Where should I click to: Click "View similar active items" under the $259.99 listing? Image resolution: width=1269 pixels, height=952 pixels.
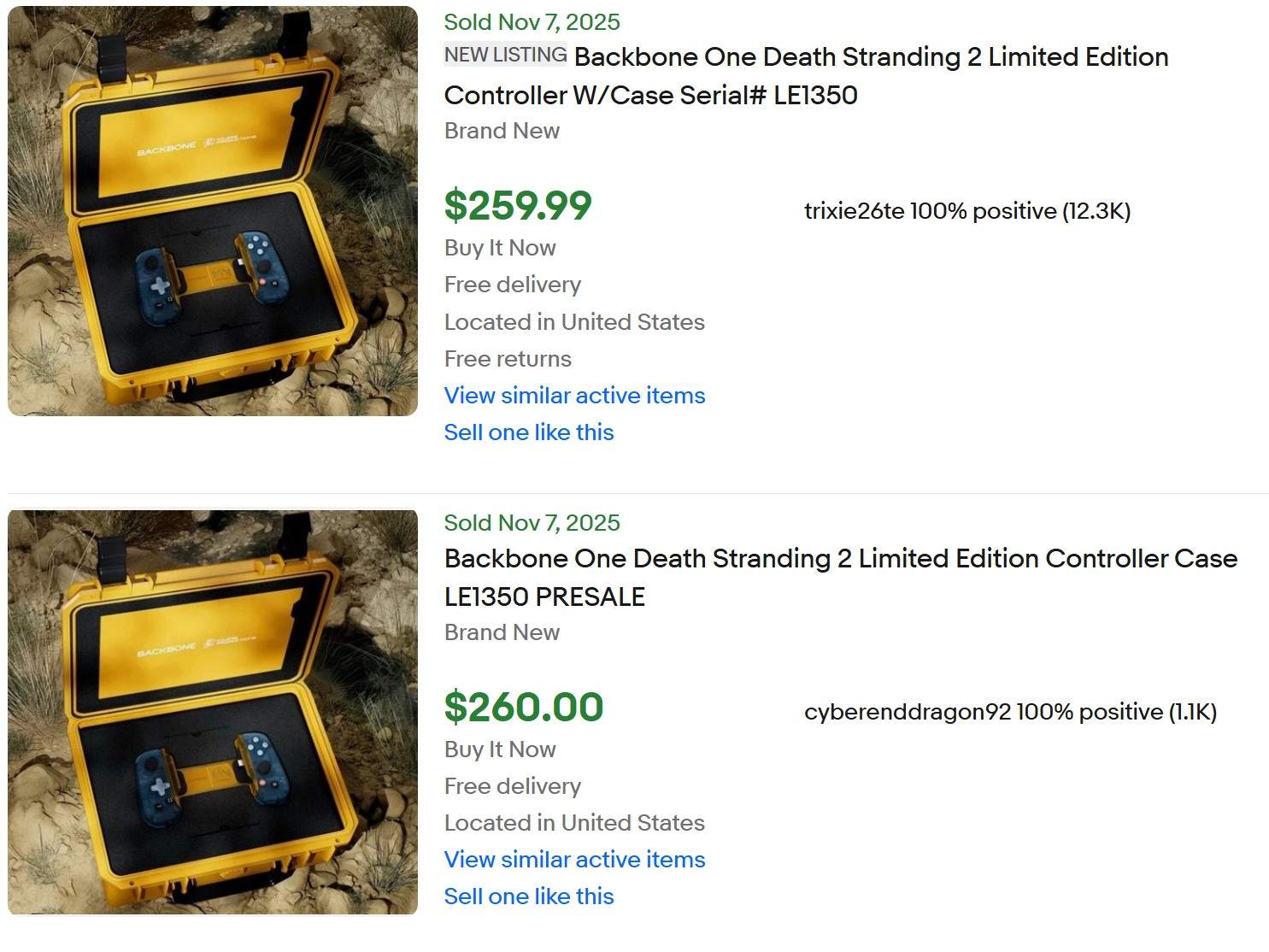pos(574,396)
